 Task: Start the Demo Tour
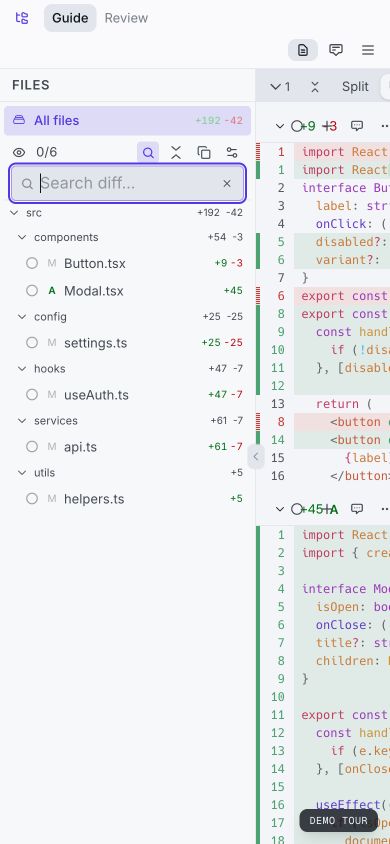click(338, 821)
